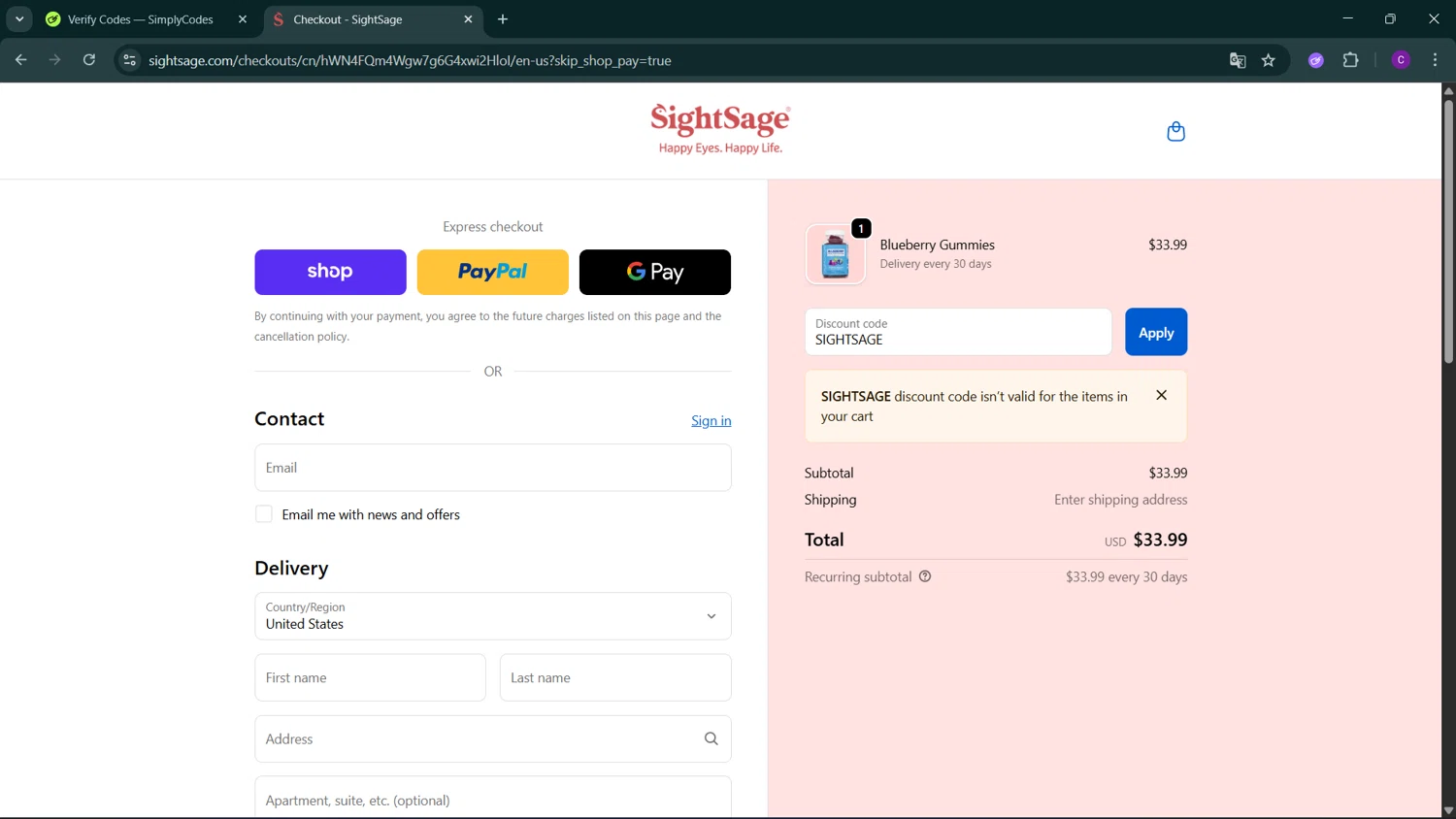Screen dimensions: 1456x819
Task: Pay with the Google Pay button
Action: click(655, 272)
